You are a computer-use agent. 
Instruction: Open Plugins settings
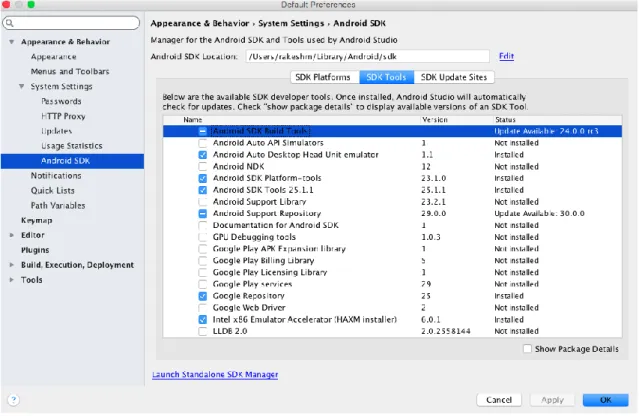pos(35,250)
